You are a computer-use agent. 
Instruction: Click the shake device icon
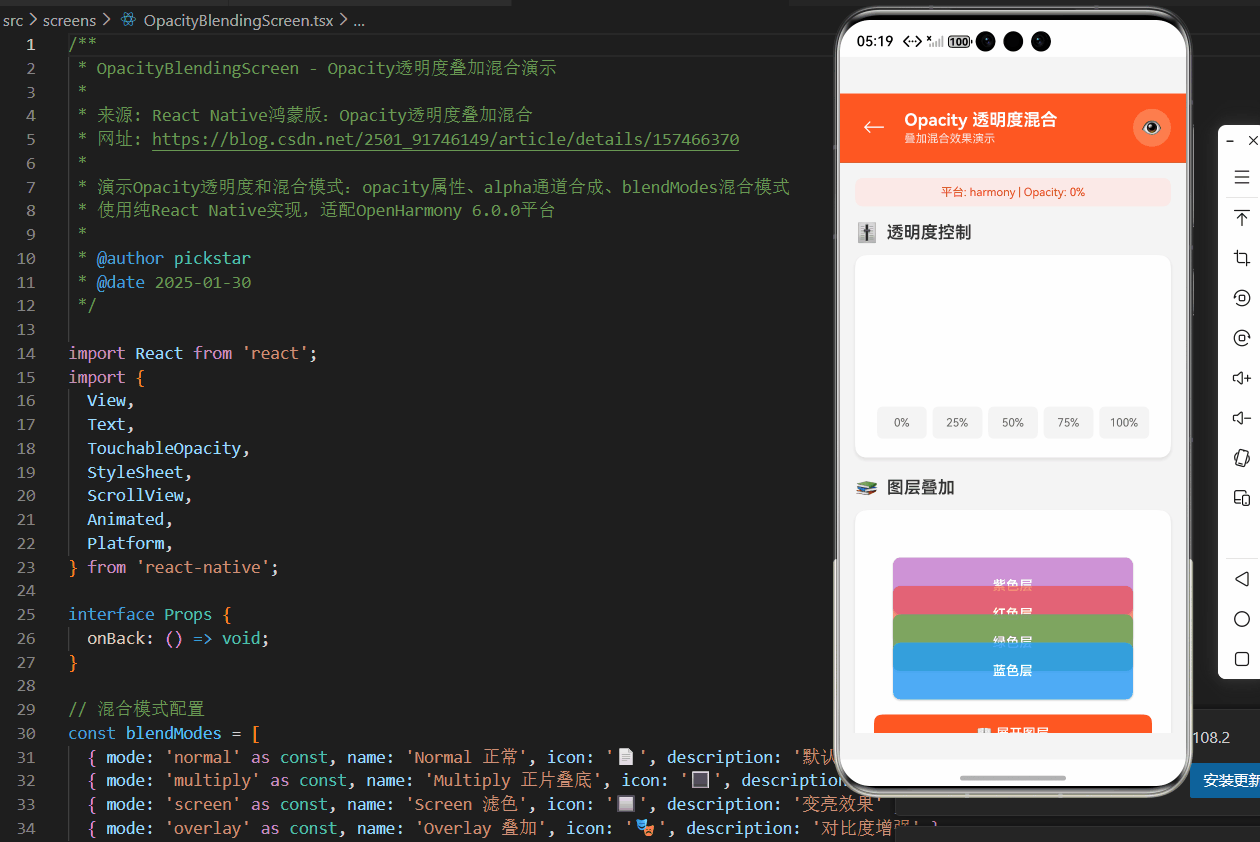(x=1241, y=458)
